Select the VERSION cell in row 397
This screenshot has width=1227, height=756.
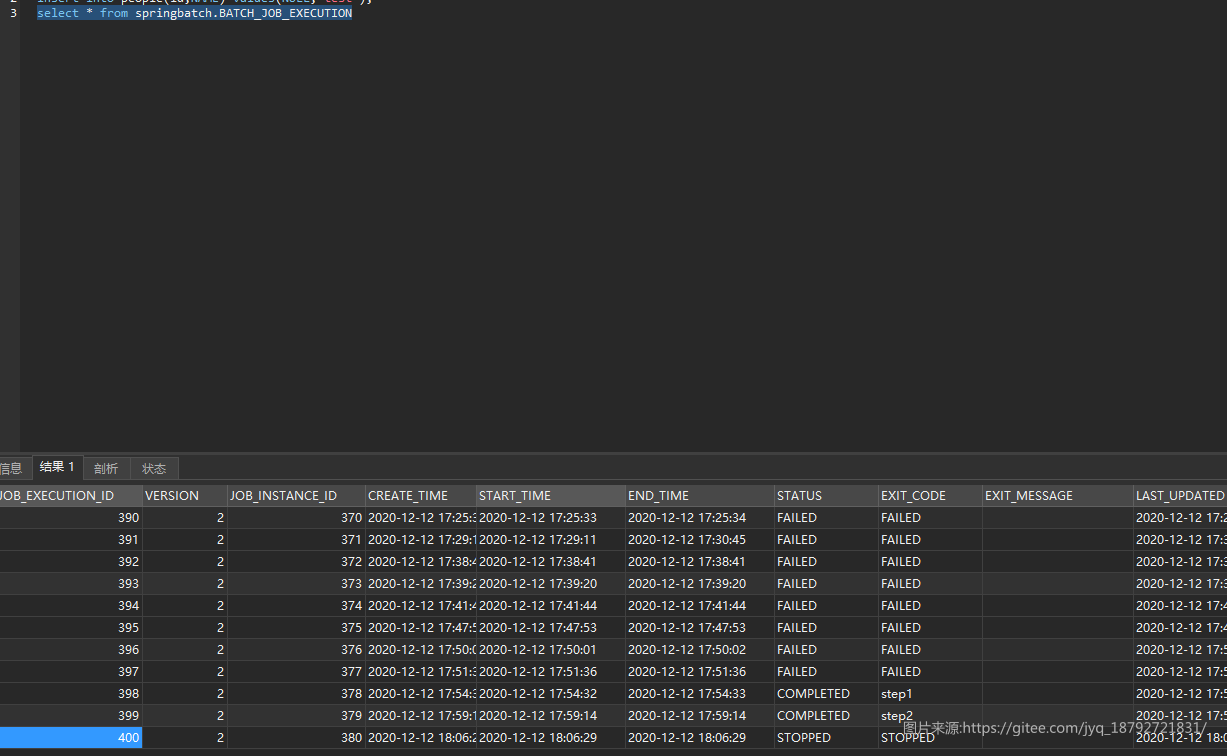[185, 672]
